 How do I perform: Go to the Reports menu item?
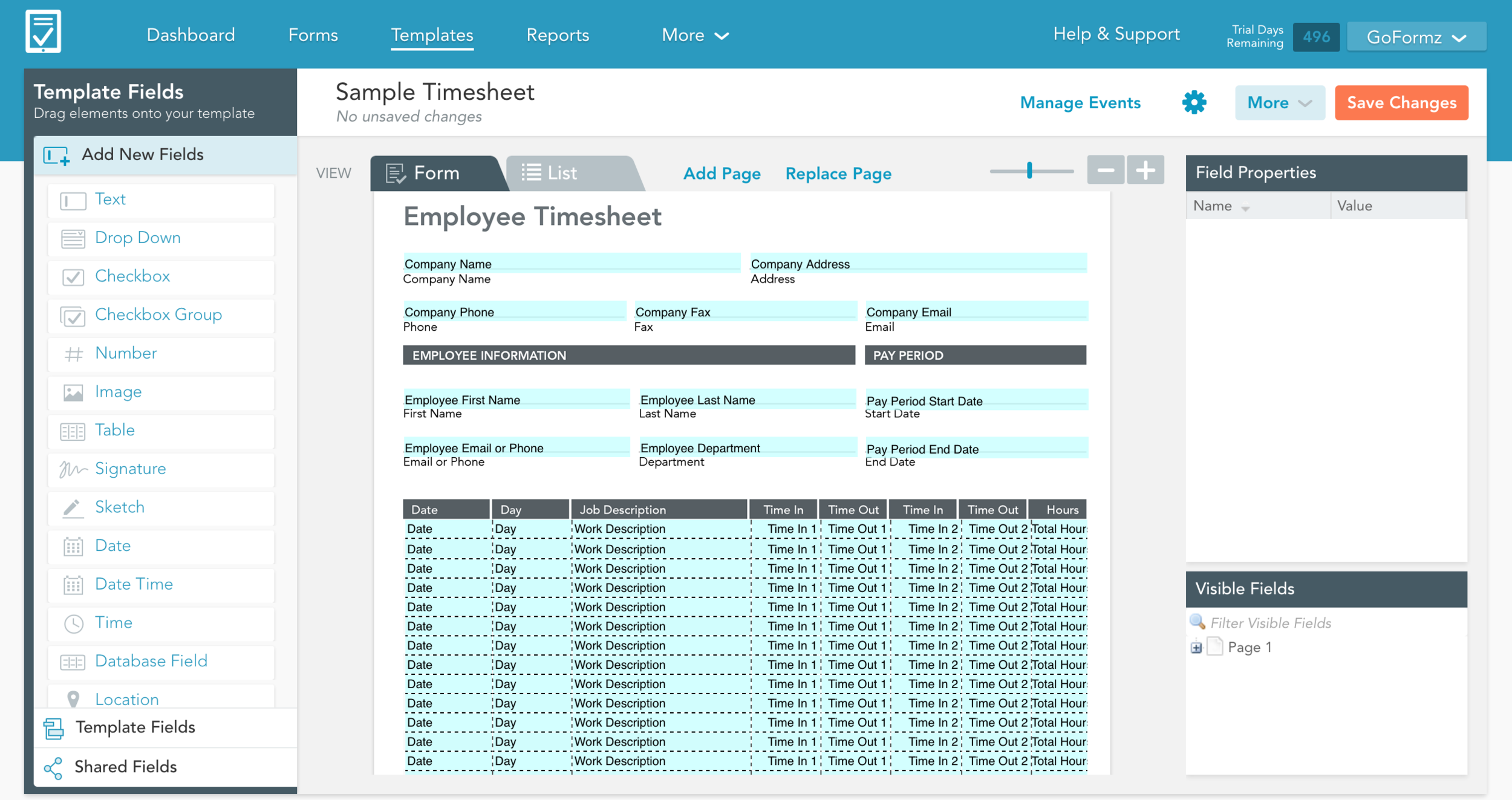pyautogui.click(x=557, y=35)
